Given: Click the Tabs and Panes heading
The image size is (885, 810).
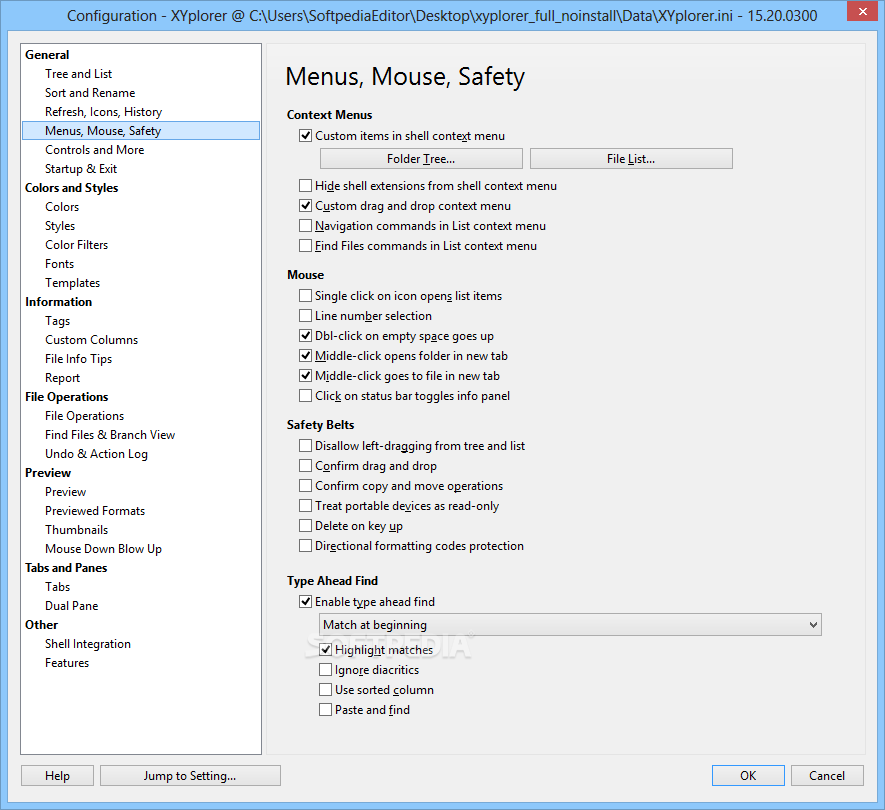Looking at the screenshot, I should [66, 568].
